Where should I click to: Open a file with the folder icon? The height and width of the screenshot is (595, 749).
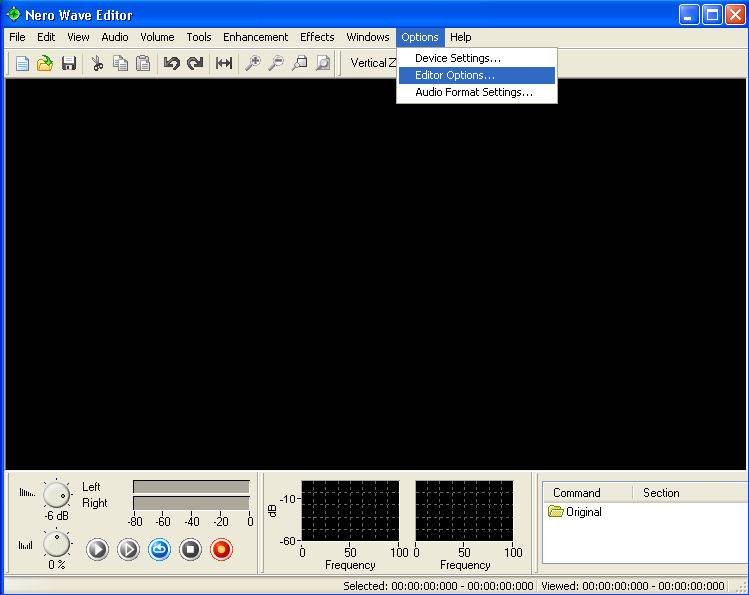coord(45,63)
